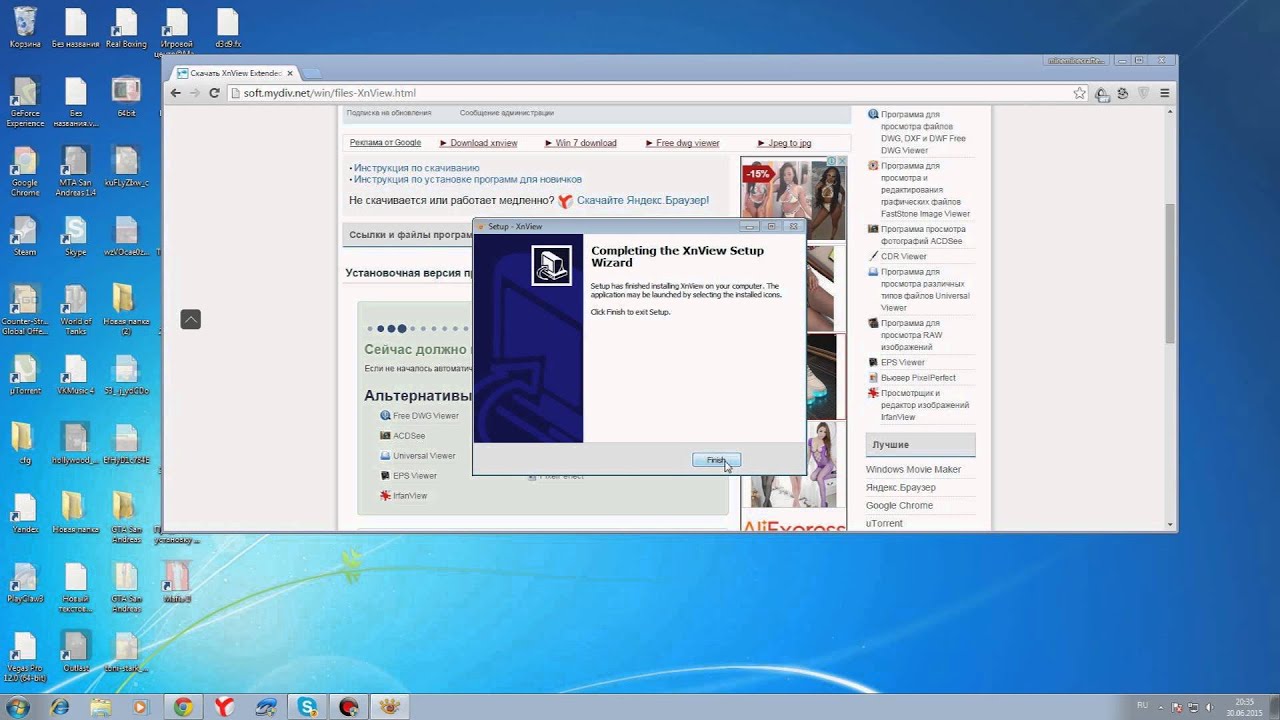Click the volume icon in the system tray
This screenshot has width=1280, height=720.
click(1212, 707)
